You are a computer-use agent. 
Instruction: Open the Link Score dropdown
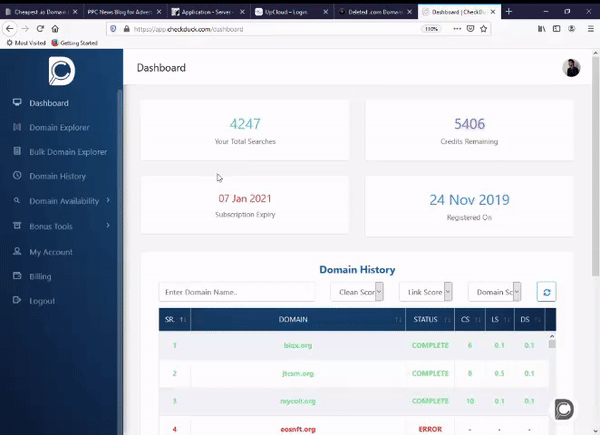coord(426,292)
